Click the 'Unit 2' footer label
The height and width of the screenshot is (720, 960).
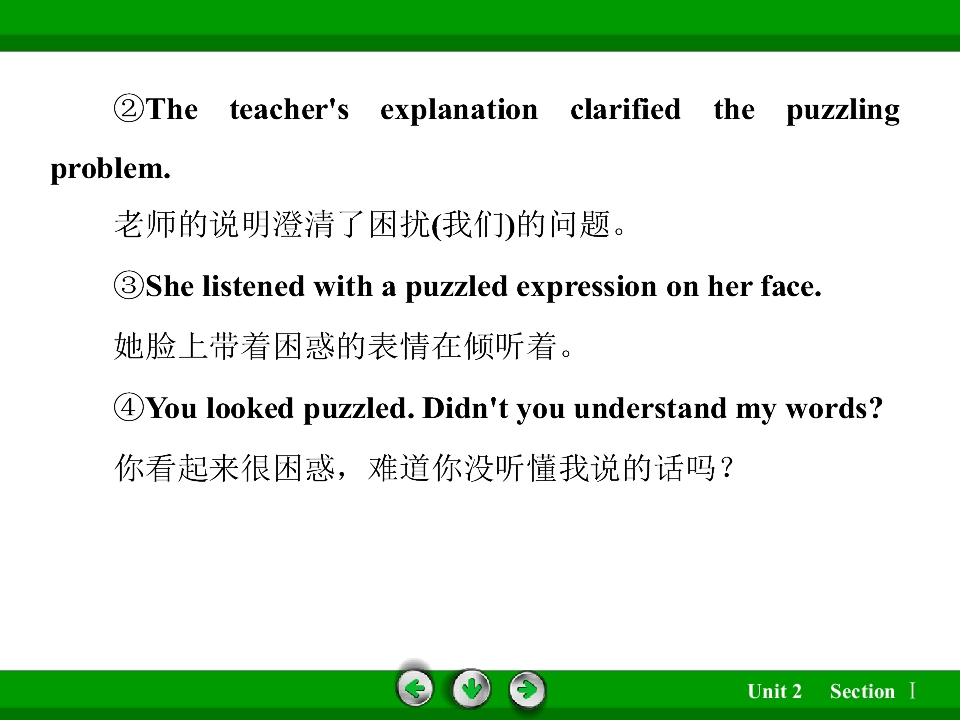[x=774, y=691]
